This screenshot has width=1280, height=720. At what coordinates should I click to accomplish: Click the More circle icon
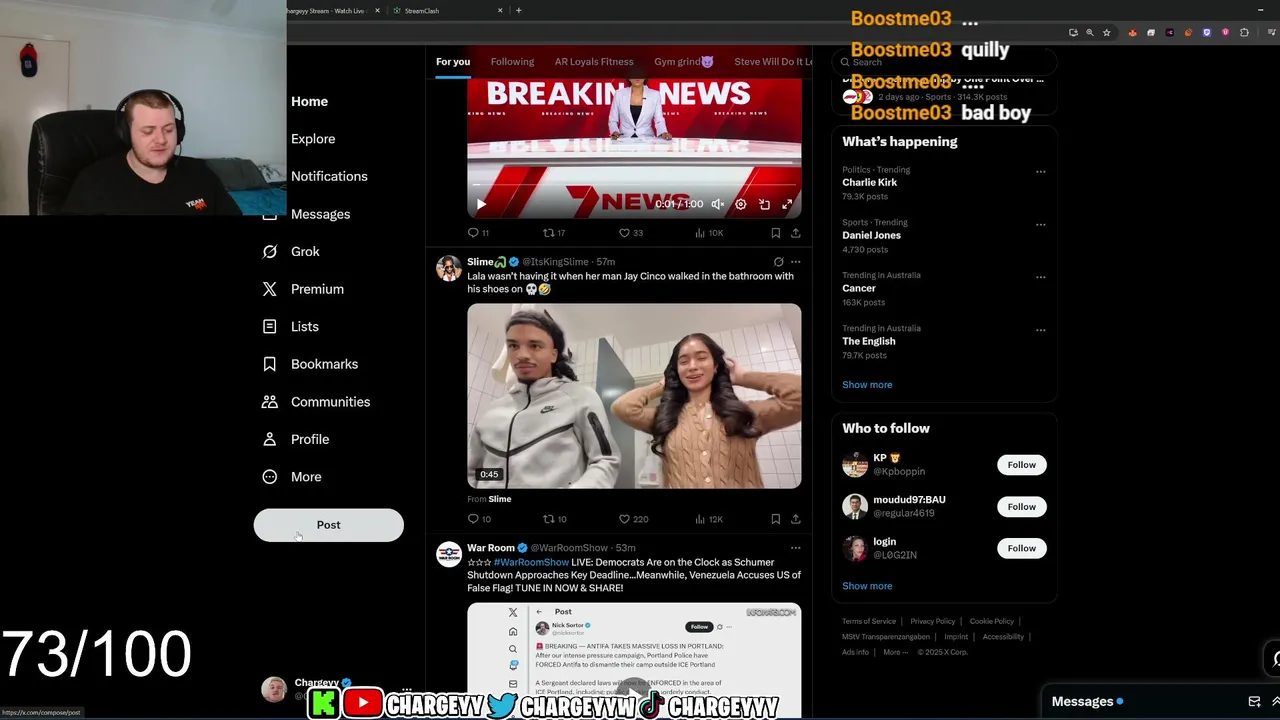coord(269,477)
